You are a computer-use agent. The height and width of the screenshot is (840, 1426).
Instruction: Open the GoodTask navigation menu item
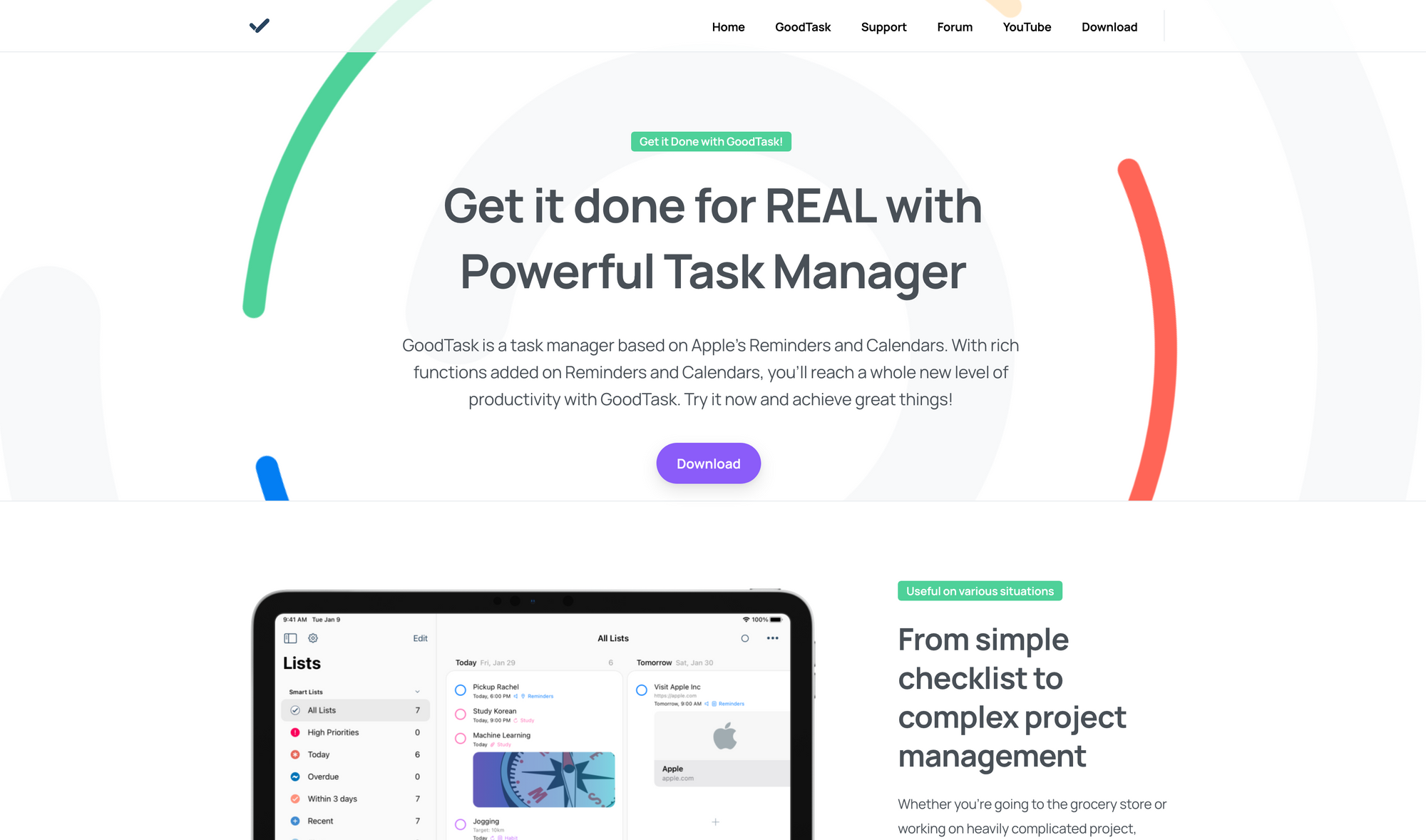803,26
